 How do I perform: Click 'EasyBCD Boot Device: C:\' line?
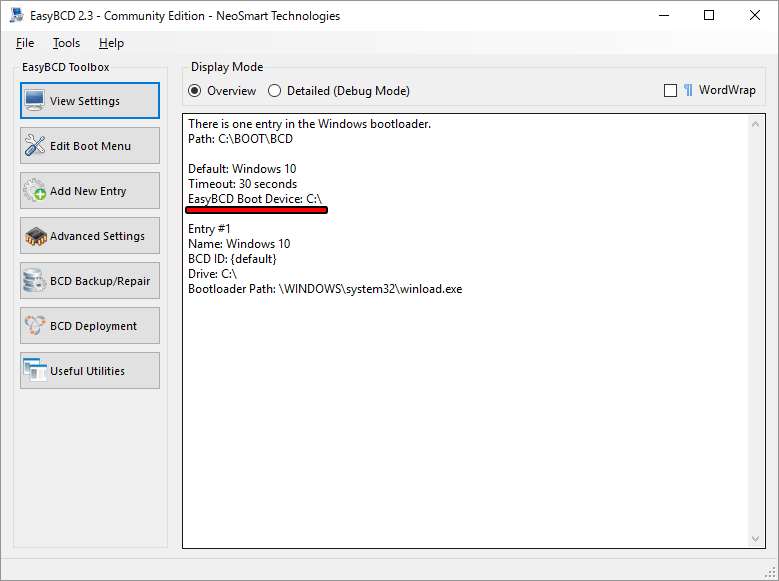coord(255,199)
